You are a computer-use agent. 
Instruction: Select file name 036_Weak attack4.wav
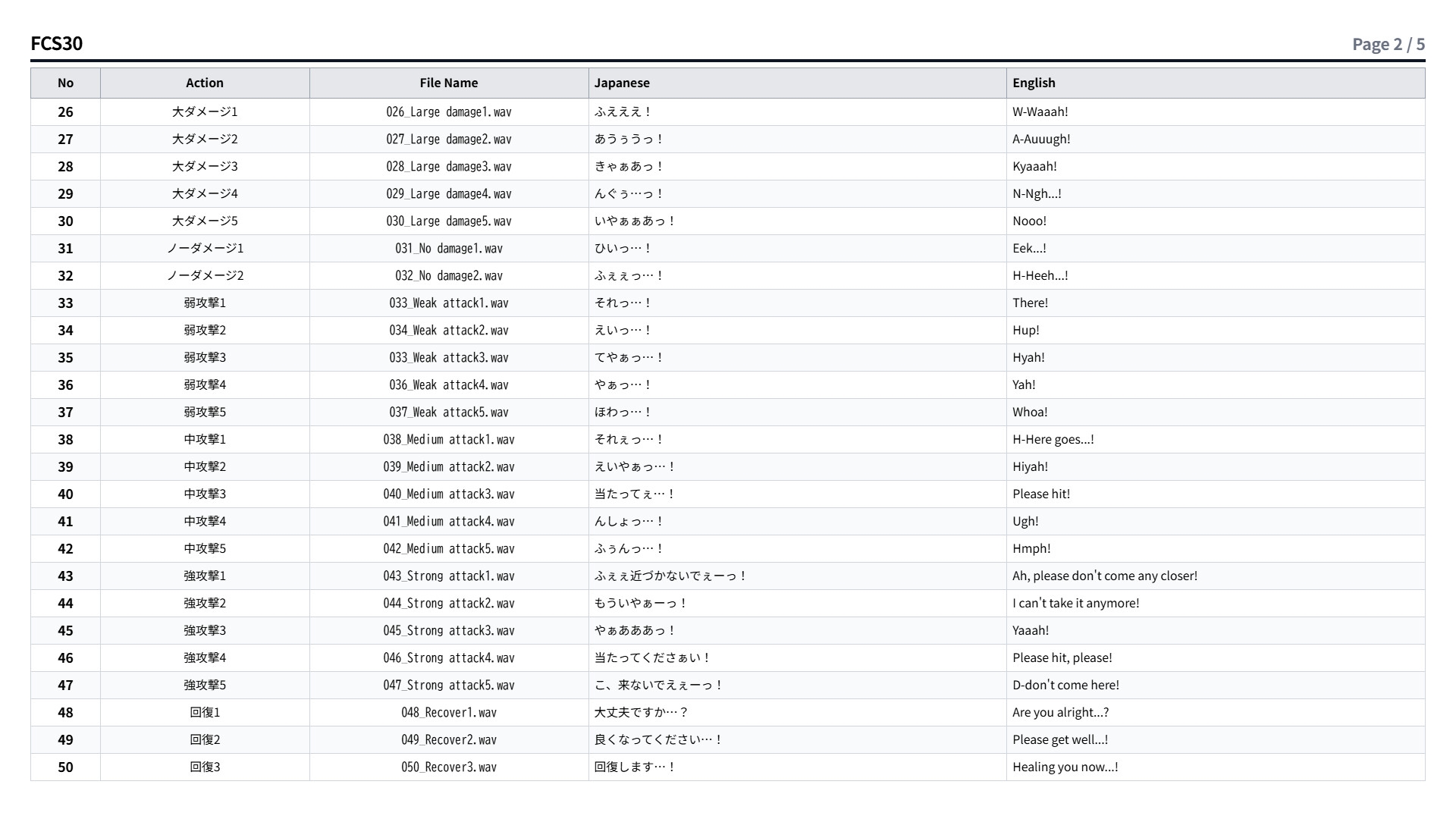(449, 384)
